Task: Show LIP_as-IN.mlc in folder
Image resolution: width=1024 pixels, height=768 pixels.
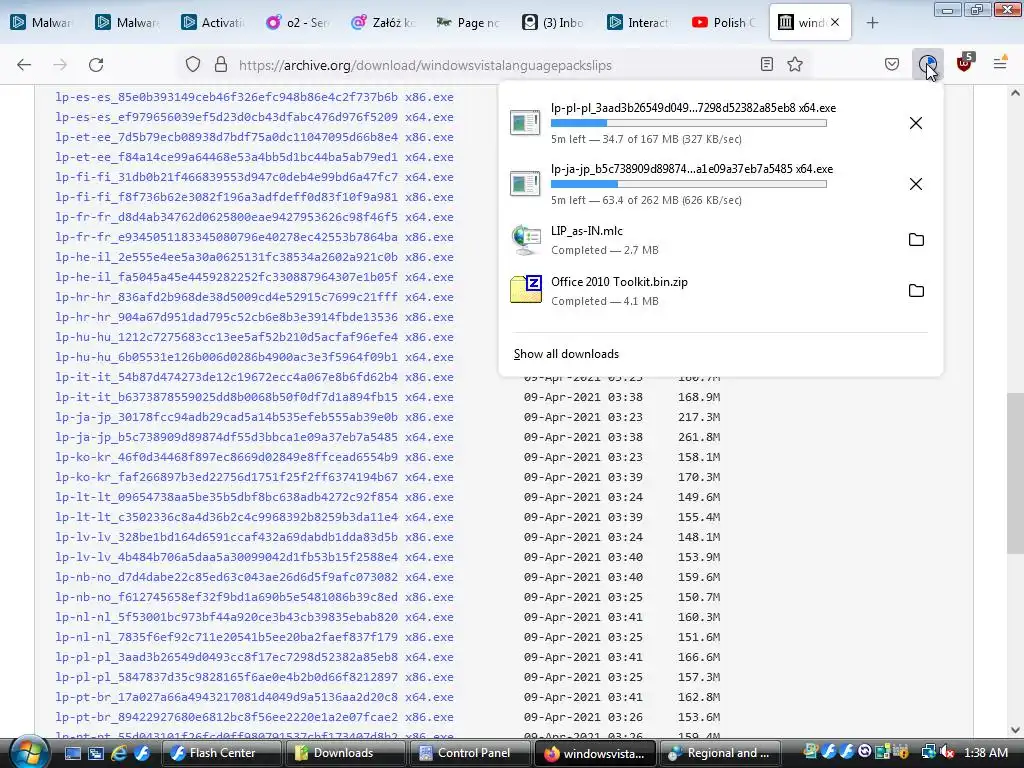Action: [x=916, y=240]
